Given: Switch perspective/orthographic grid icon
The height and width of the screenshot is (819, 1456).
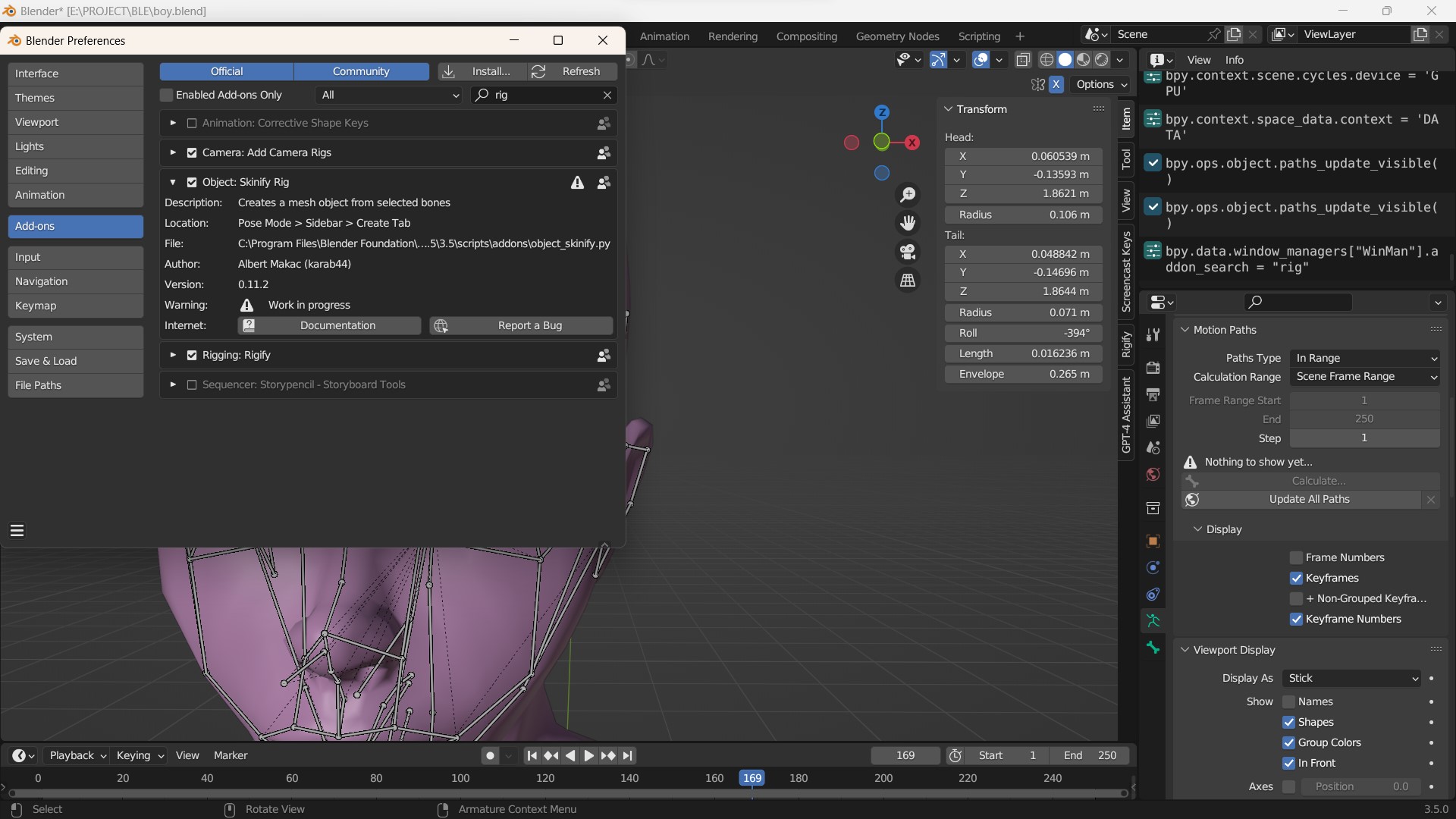Looking at the screenshot, I should 908,281.
